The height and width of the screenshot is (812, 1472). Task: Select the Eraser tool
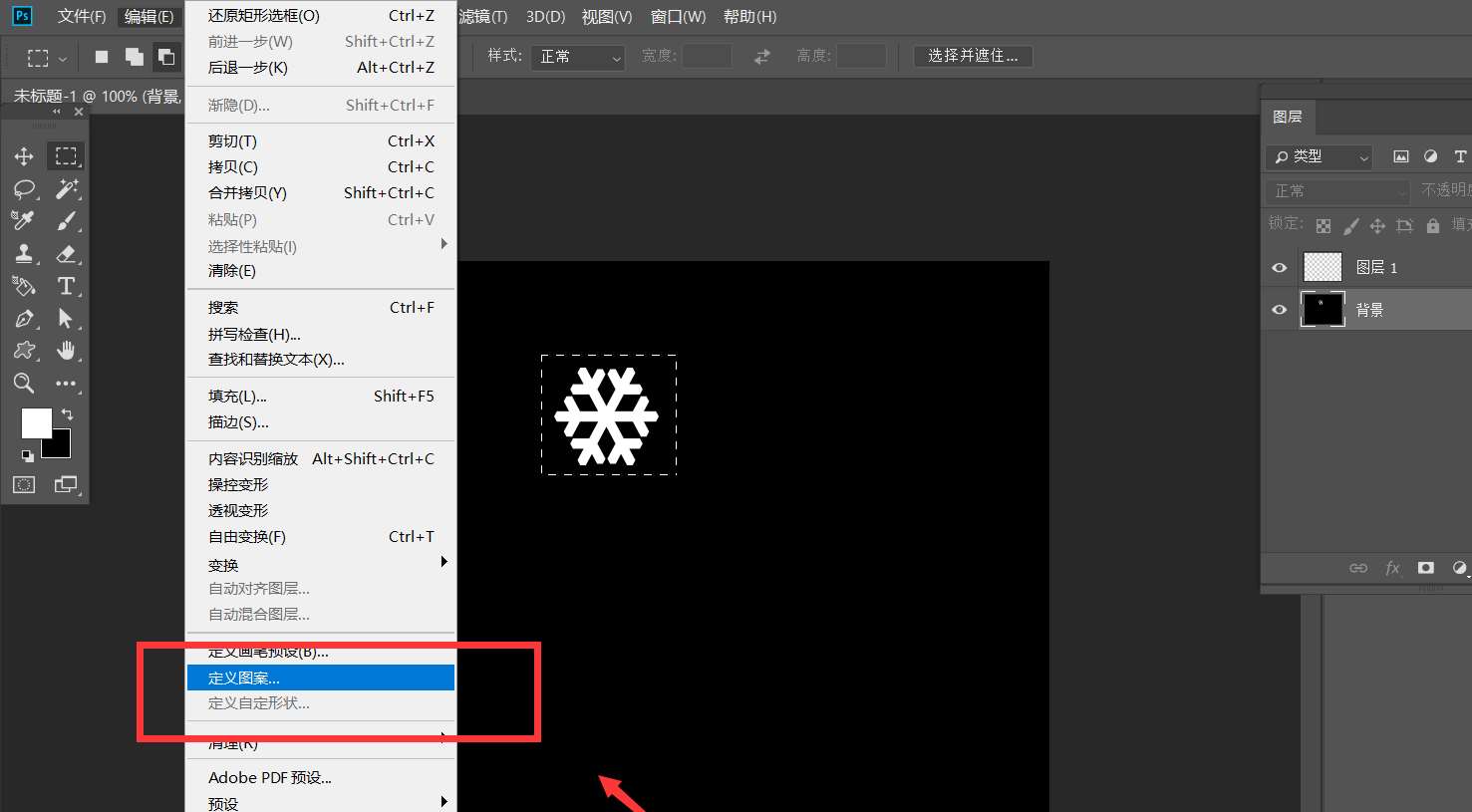tap(67, 253)
